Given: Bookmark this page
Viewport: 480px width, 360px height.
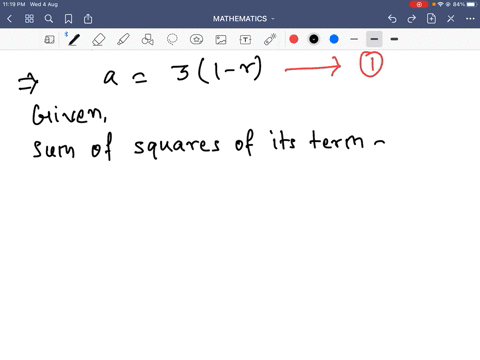Looking at the screenshot, I should (68, 19).
